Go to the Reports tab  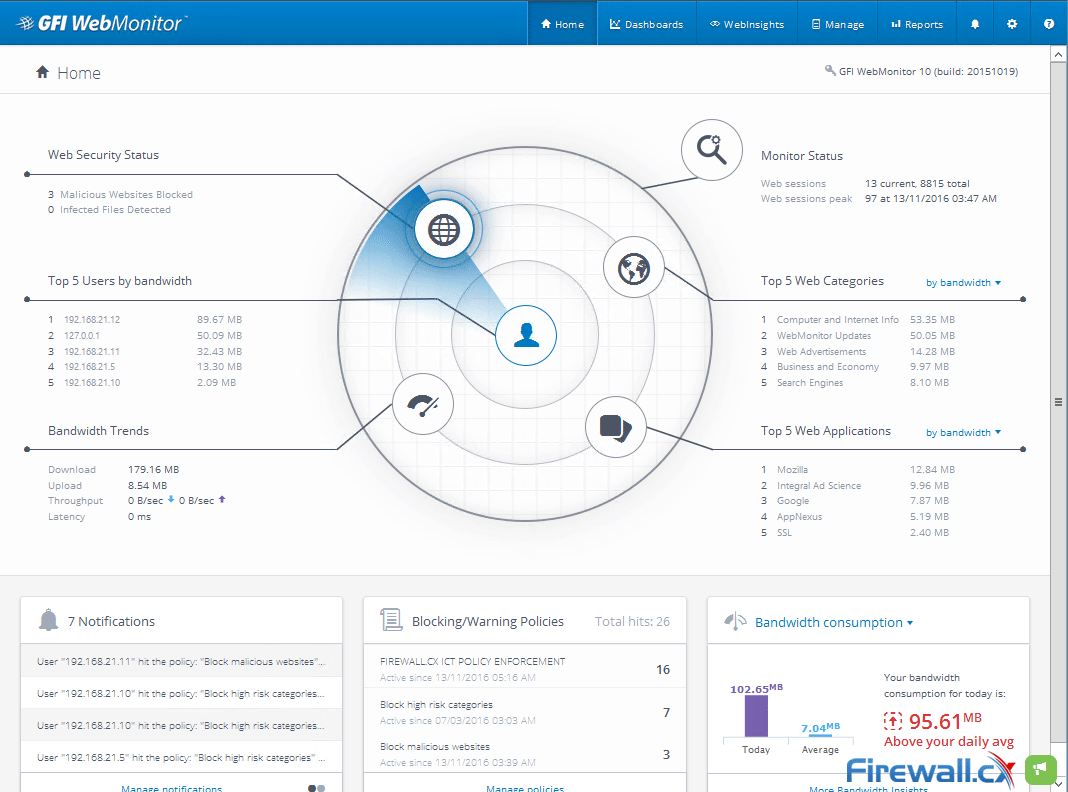pos(917,24)
